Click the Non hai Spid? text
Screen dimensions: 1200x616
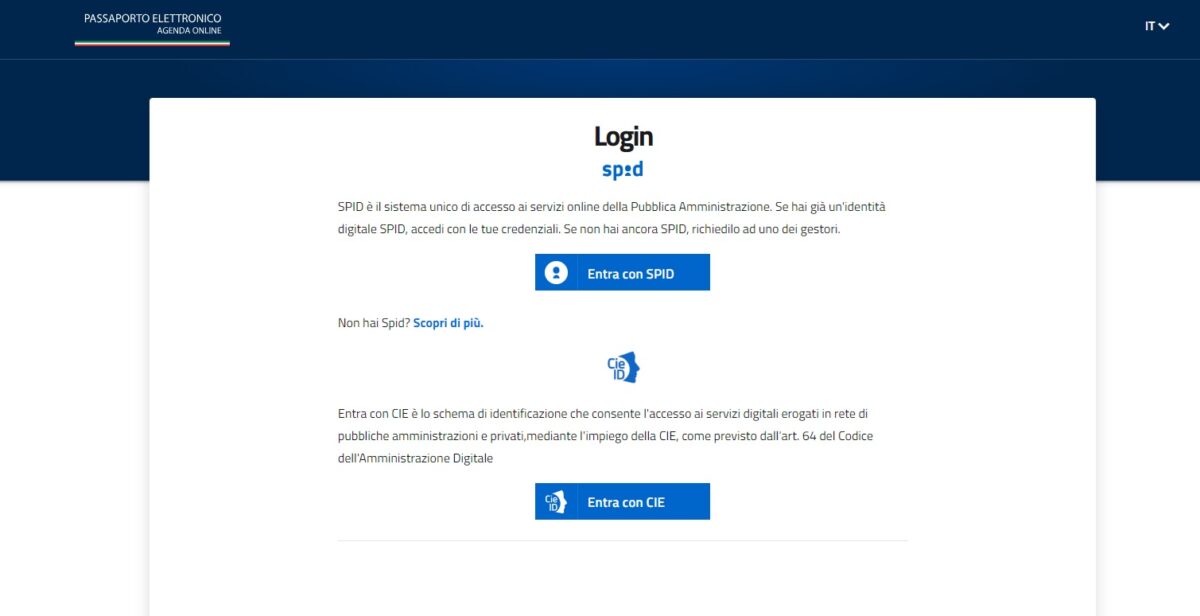click(374, 323)
